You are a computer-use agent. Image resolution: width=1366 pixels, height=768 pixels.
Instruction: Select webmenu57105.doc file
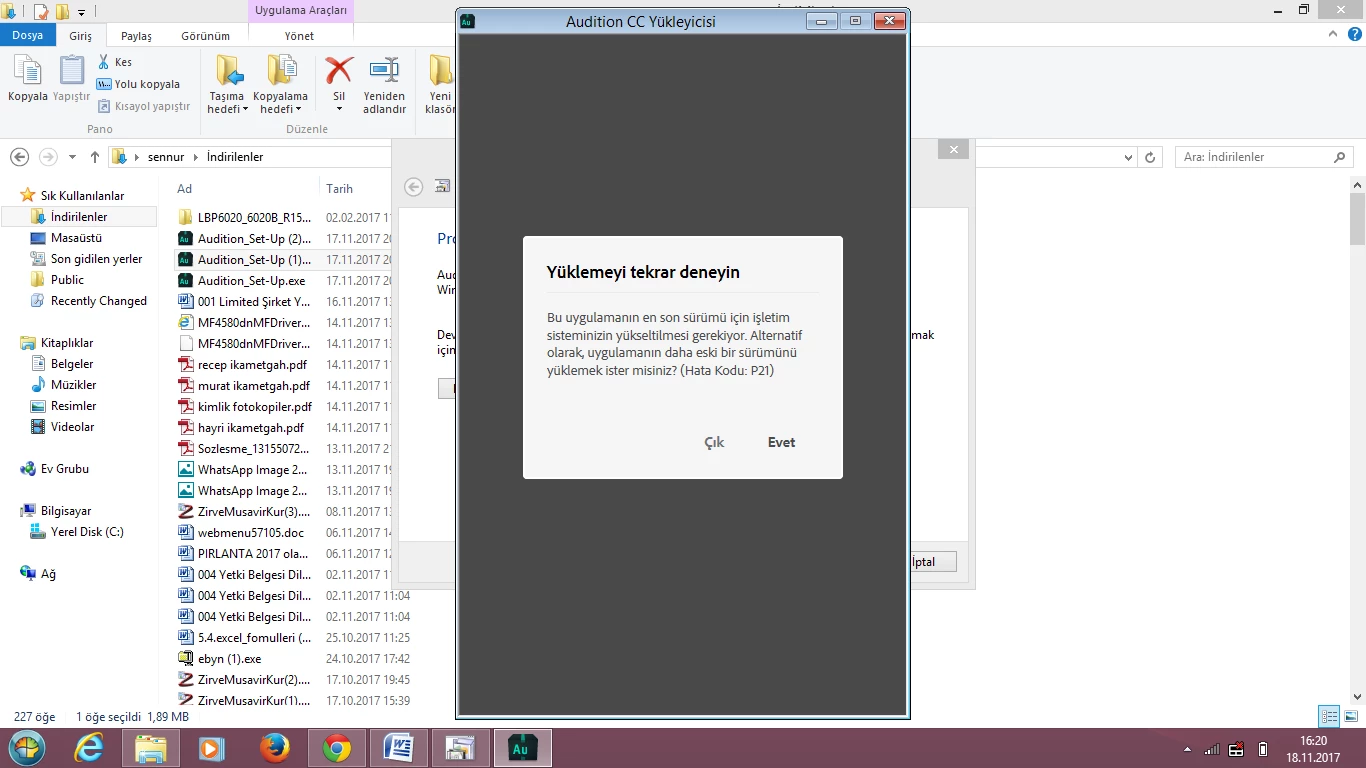coord(250,533)
